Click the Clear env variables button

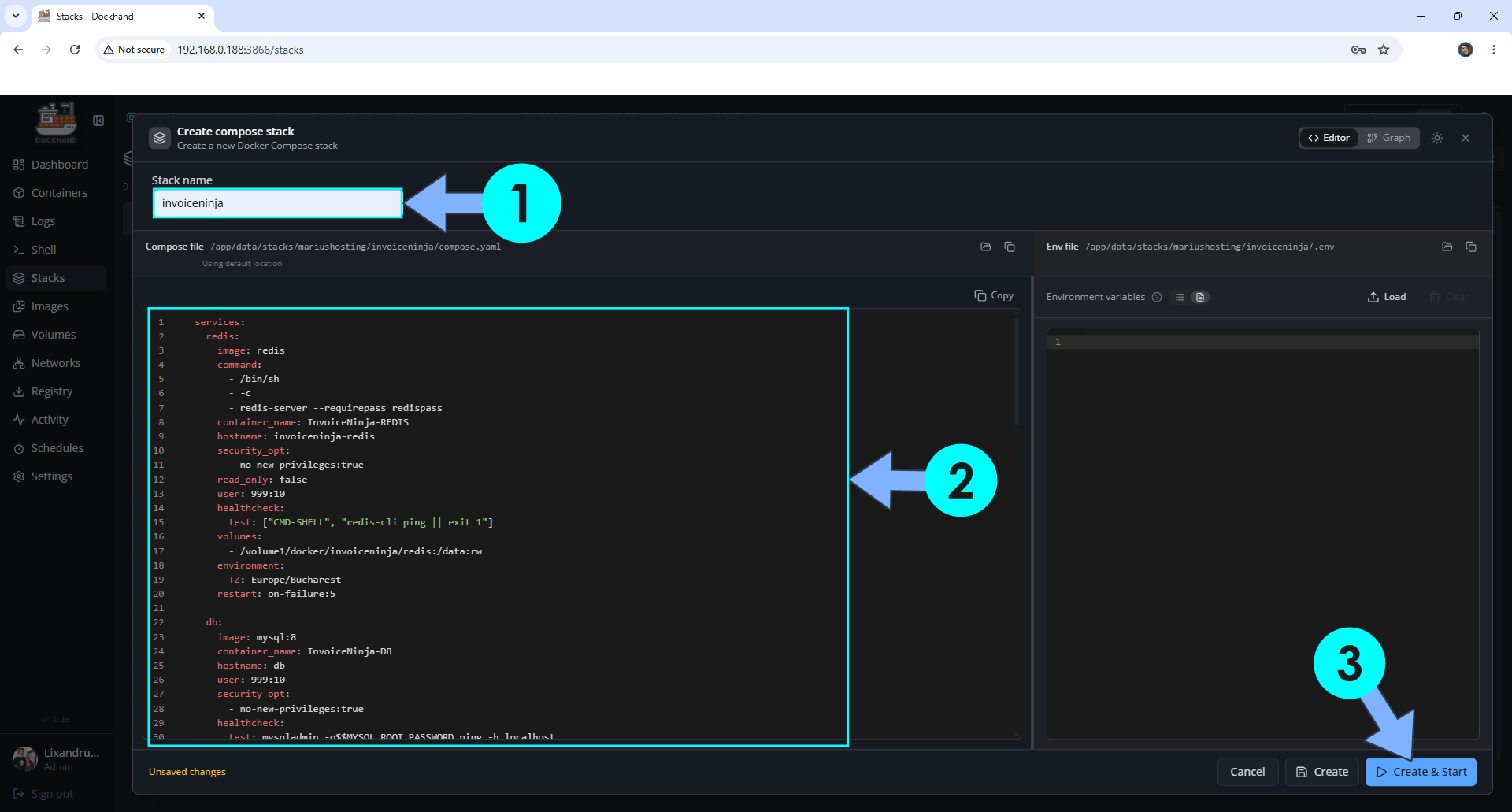coord(1449,297)
